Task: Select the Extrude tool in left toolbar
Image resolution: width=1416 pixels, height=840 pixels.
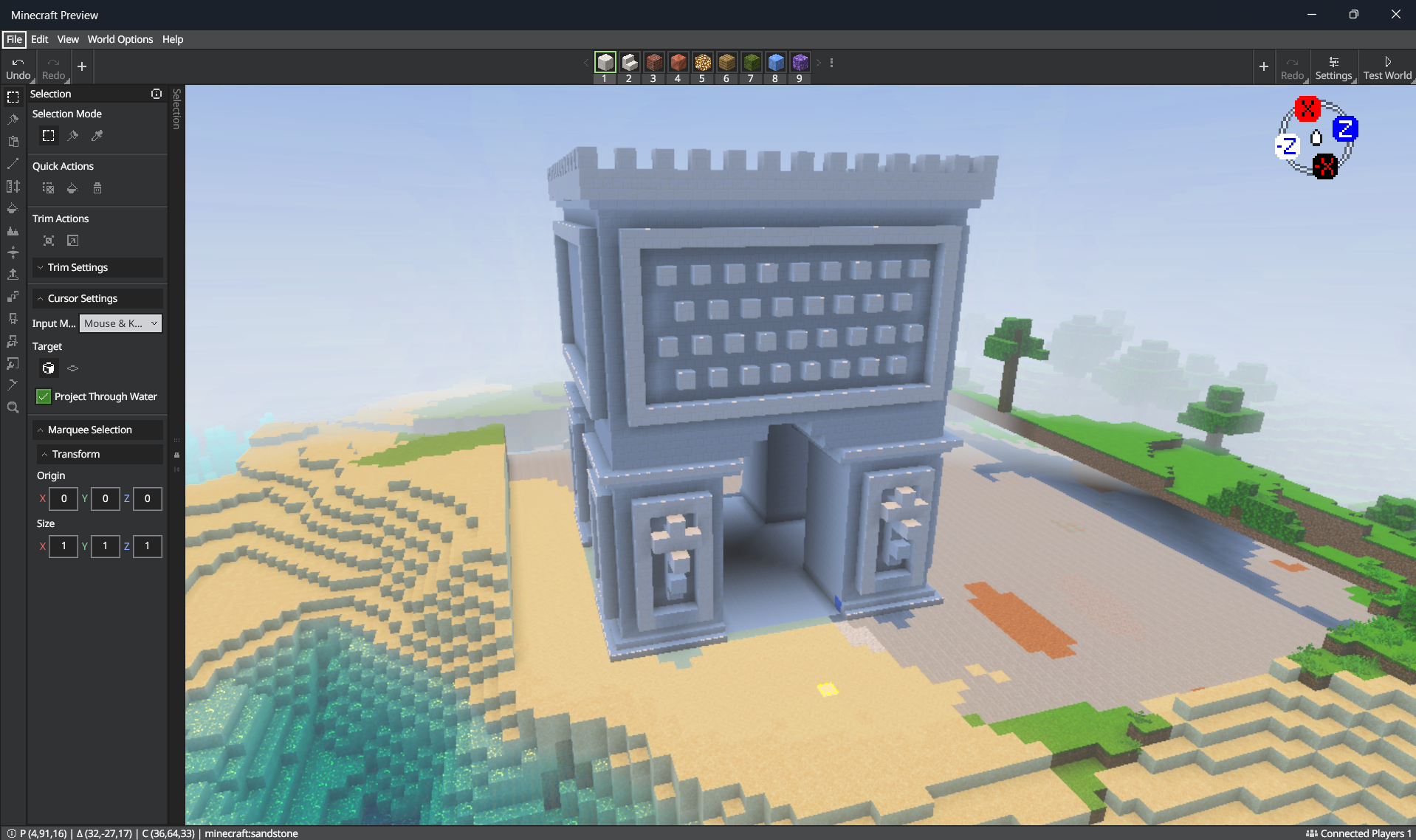Action: [x=13, y=275]
